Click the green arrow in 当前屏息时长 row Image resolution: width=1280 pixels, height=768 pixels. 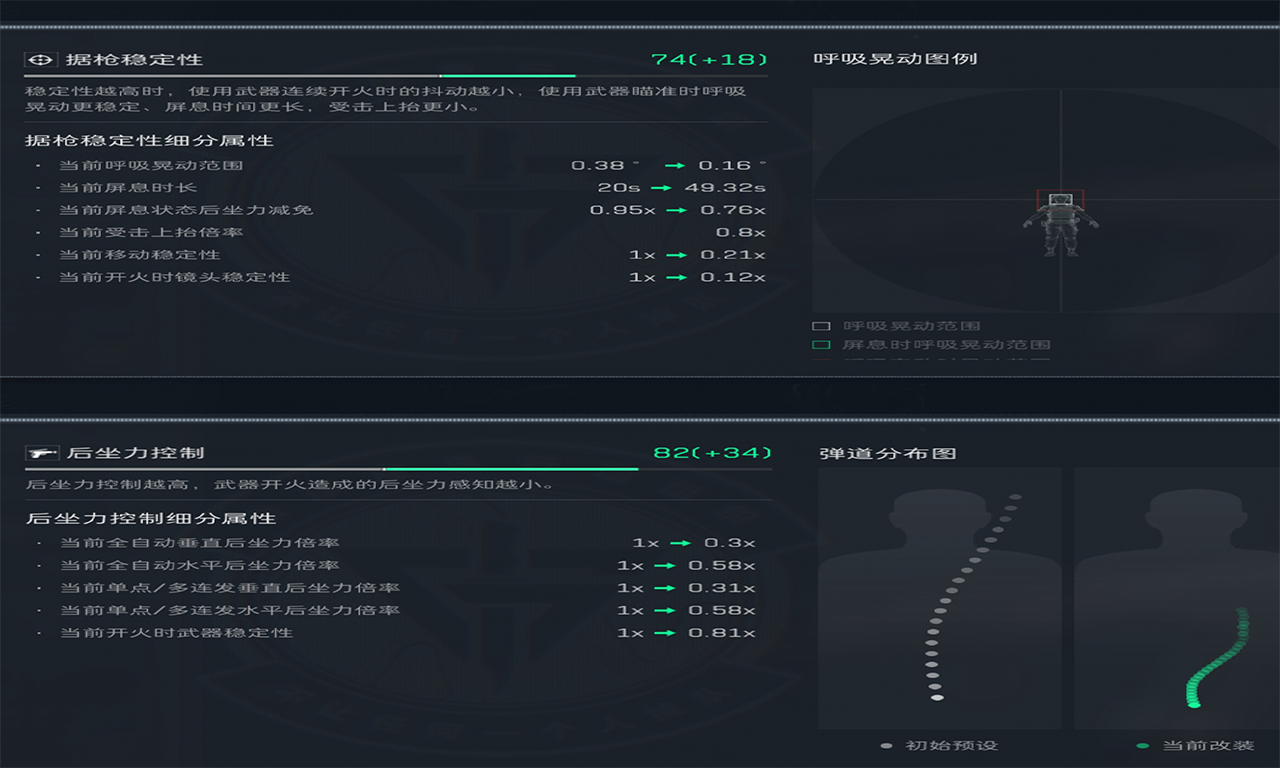click(x=660, y=188)
